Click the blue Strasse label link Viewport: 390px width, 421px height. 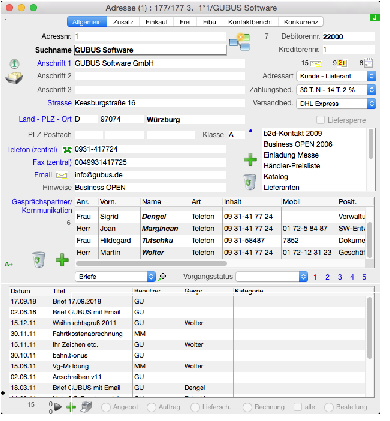(60, 103)
